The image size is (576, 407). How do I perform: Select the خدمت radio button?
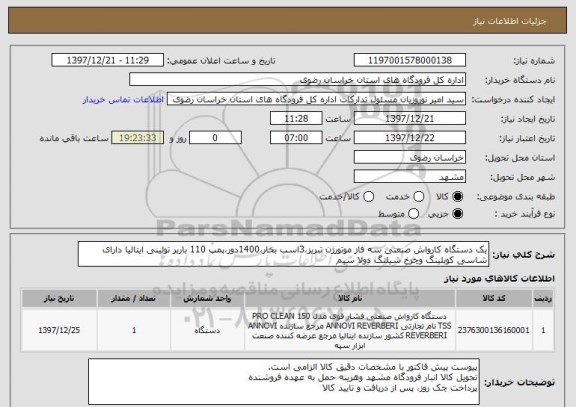pos(419,197)
